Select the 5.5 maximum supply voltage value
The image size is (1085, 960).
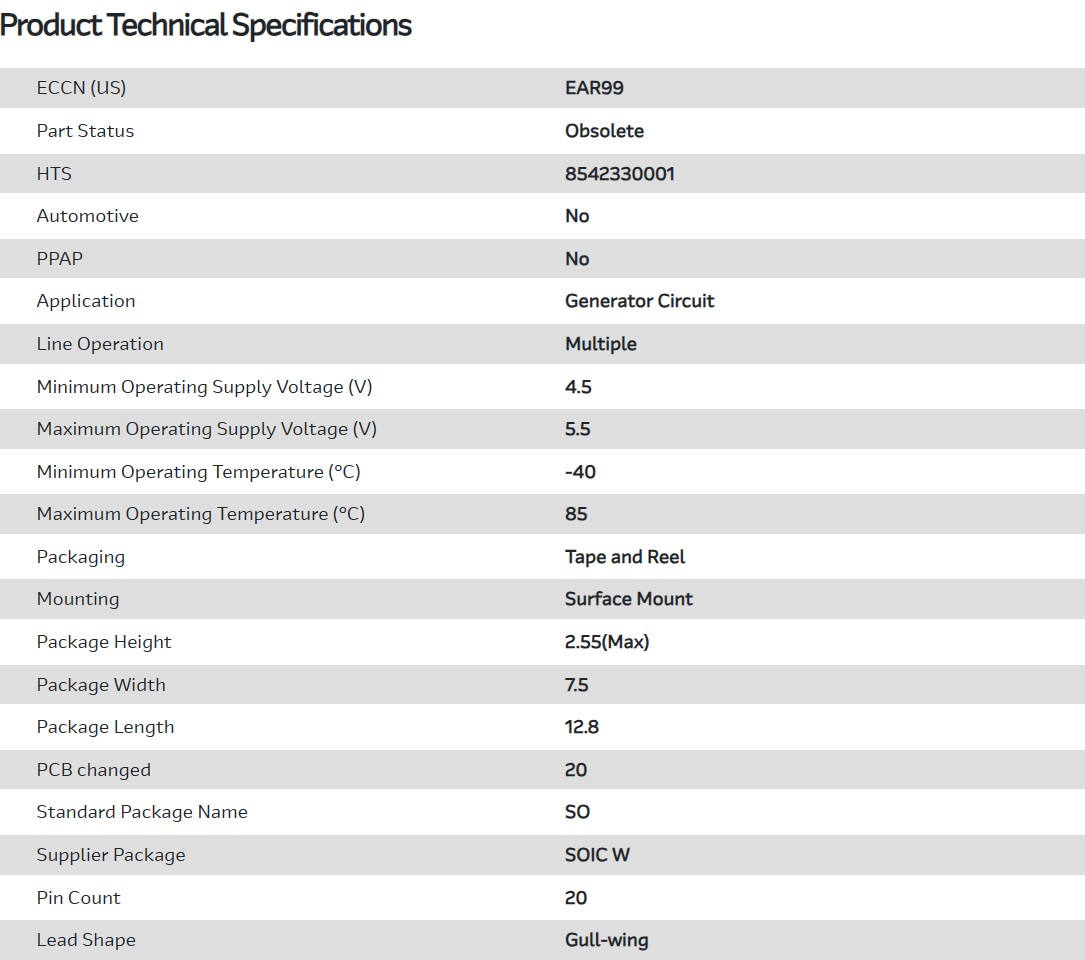577,429
